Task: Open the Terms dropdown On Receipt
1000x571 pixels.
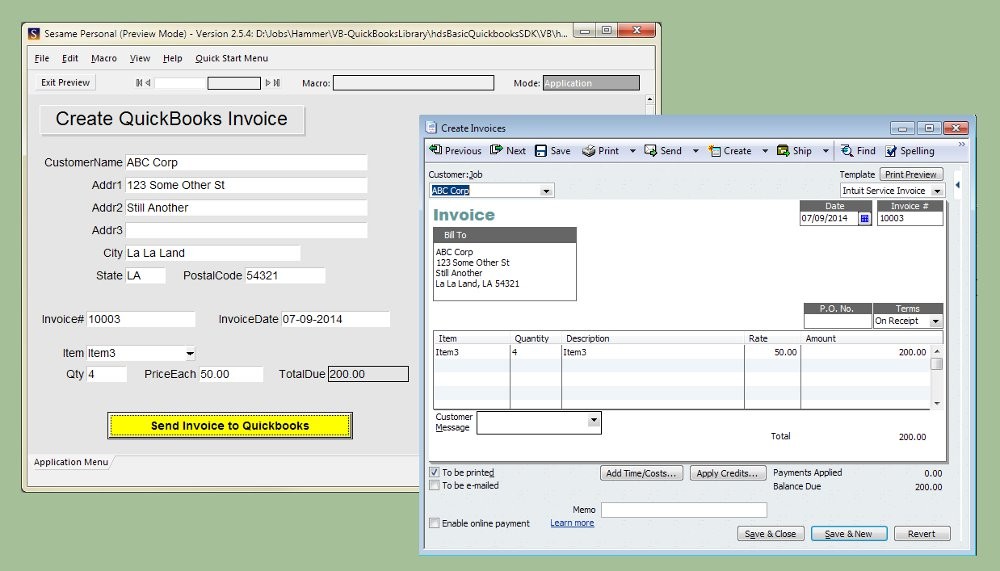Action: pyautogui.click(x=936, y=321)
